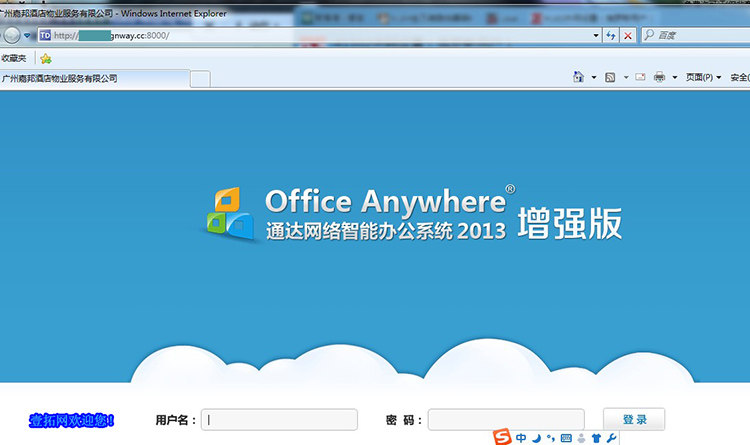Open the recent pages dropdown arrow
The height and width of the screenshot is (445, 750).
[27, 35]
